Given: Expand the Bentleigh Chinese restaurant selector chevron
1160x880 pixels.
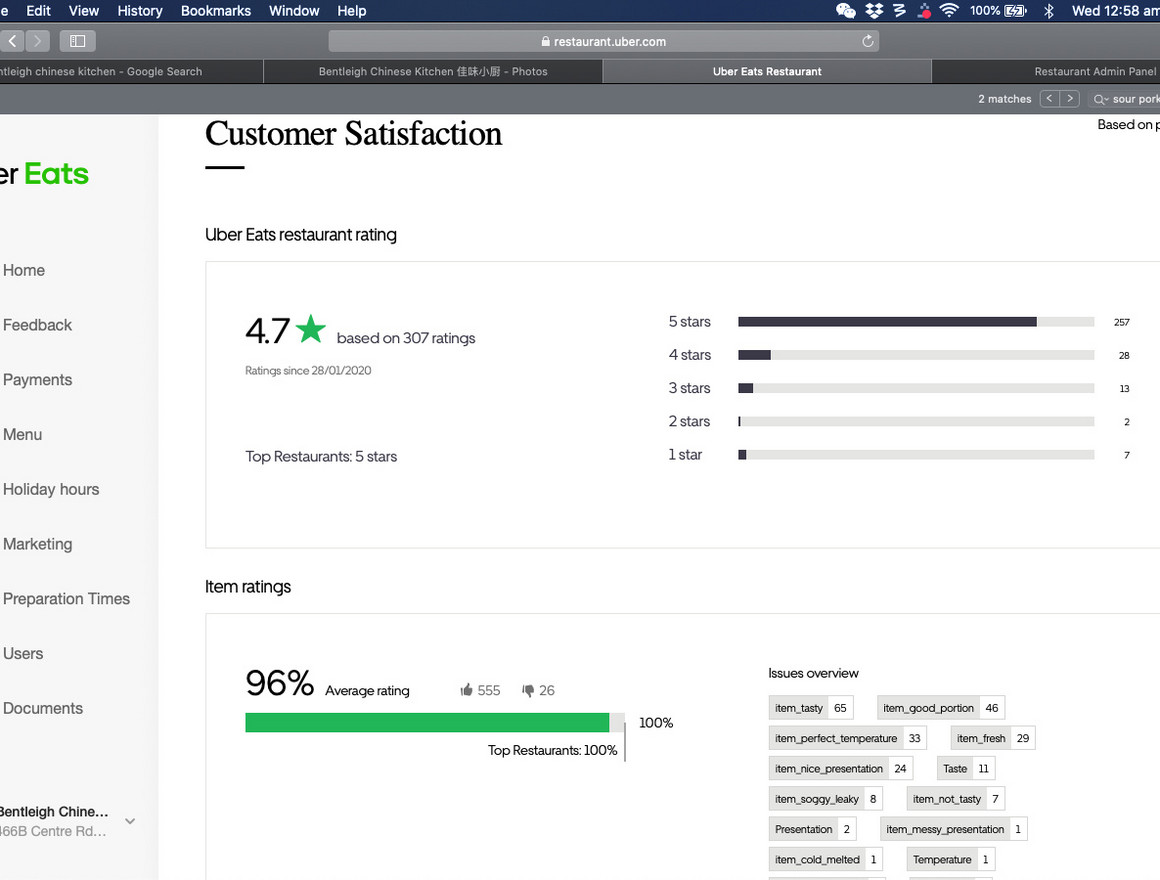Looking at the screenshot, I should click(130, 821).
